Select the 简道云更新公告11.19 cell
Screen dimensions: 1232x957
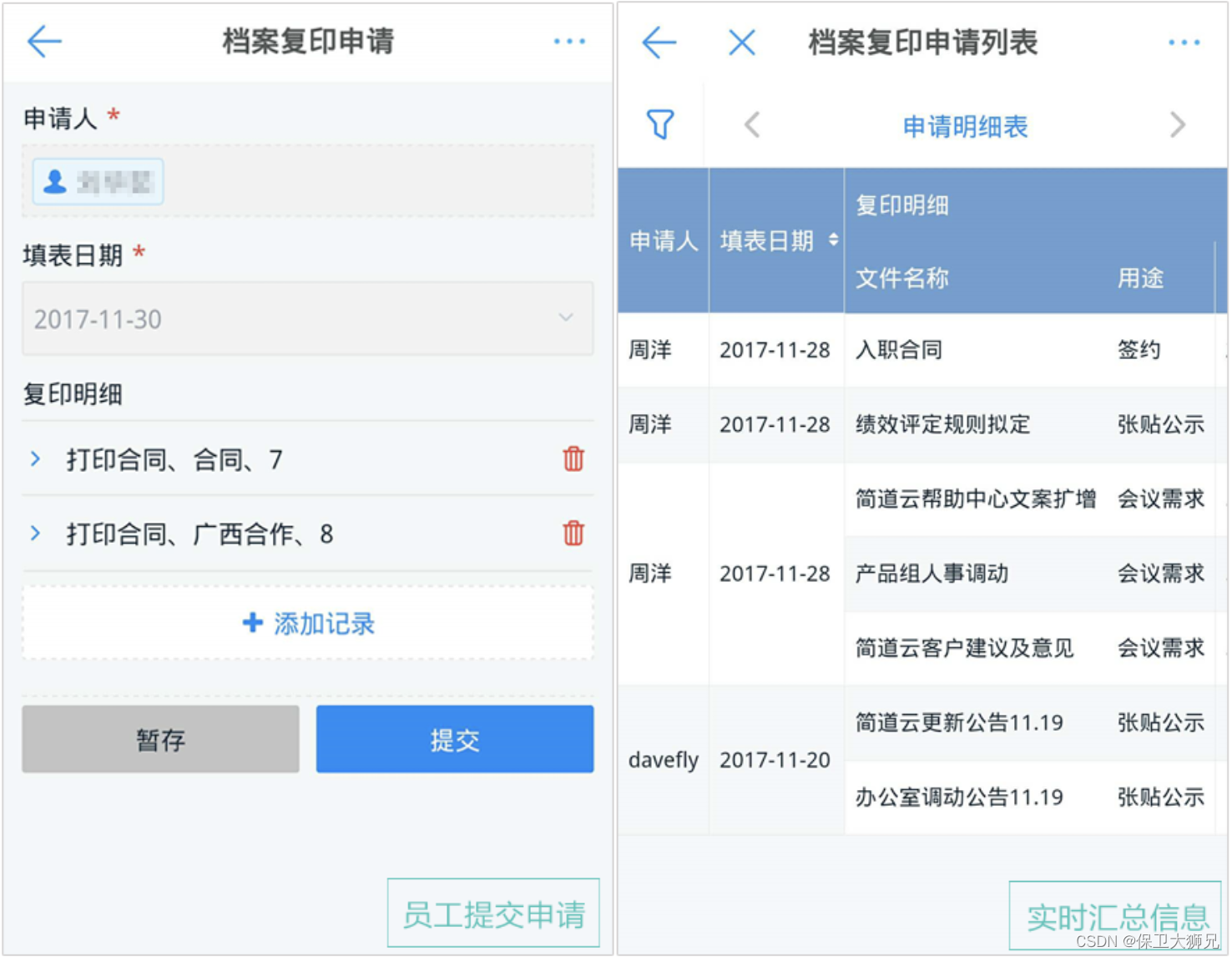click(958, 722)
